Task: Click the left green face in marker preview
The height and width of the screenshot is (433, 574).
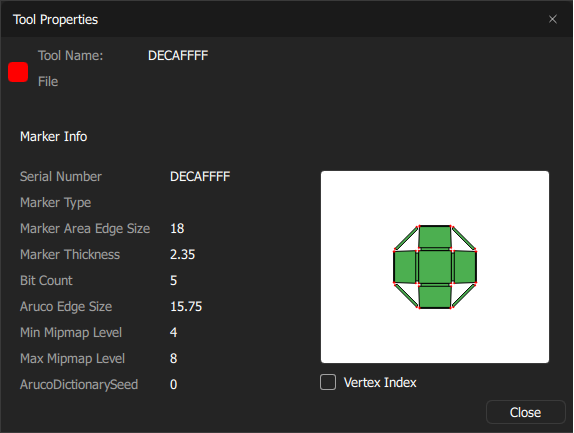Action: point(405,267)
